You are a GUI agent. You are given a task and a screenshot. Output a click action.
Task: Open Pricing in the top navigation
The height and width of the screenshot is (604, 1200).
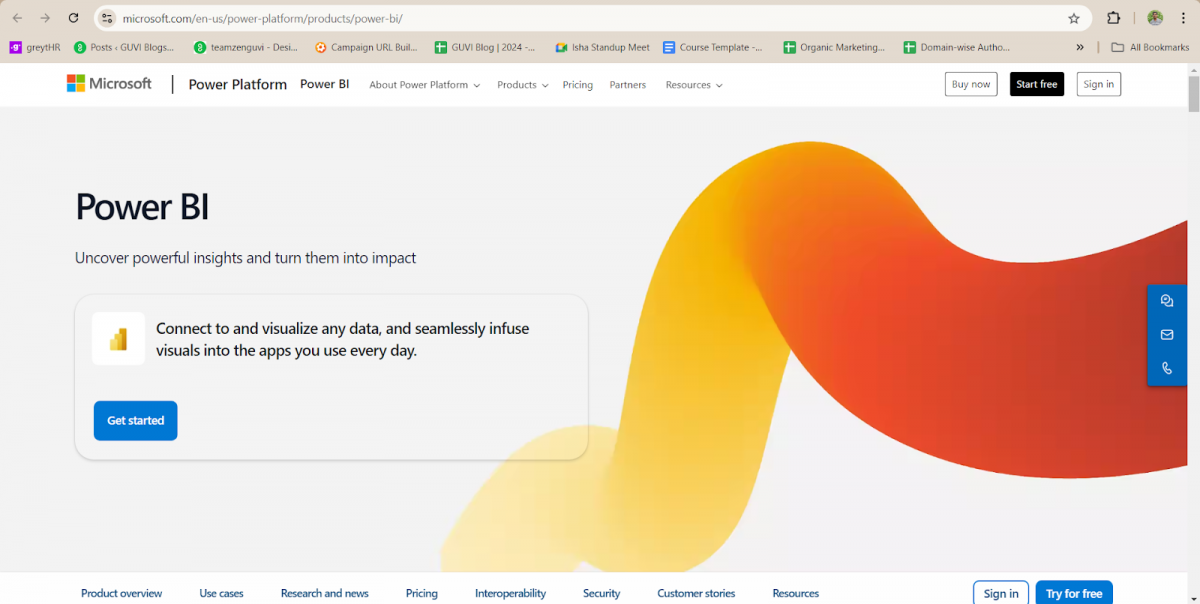(577, 85)
